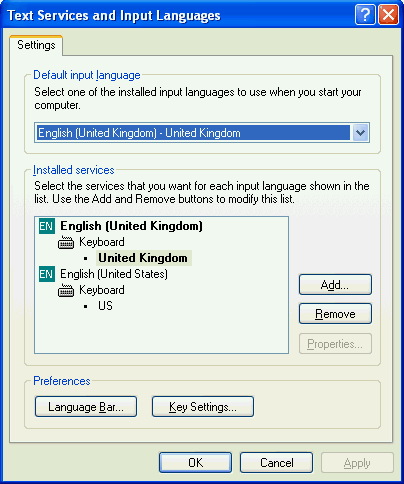
Task: Open the default input language dropdown arrow
Action: [360, 133]
